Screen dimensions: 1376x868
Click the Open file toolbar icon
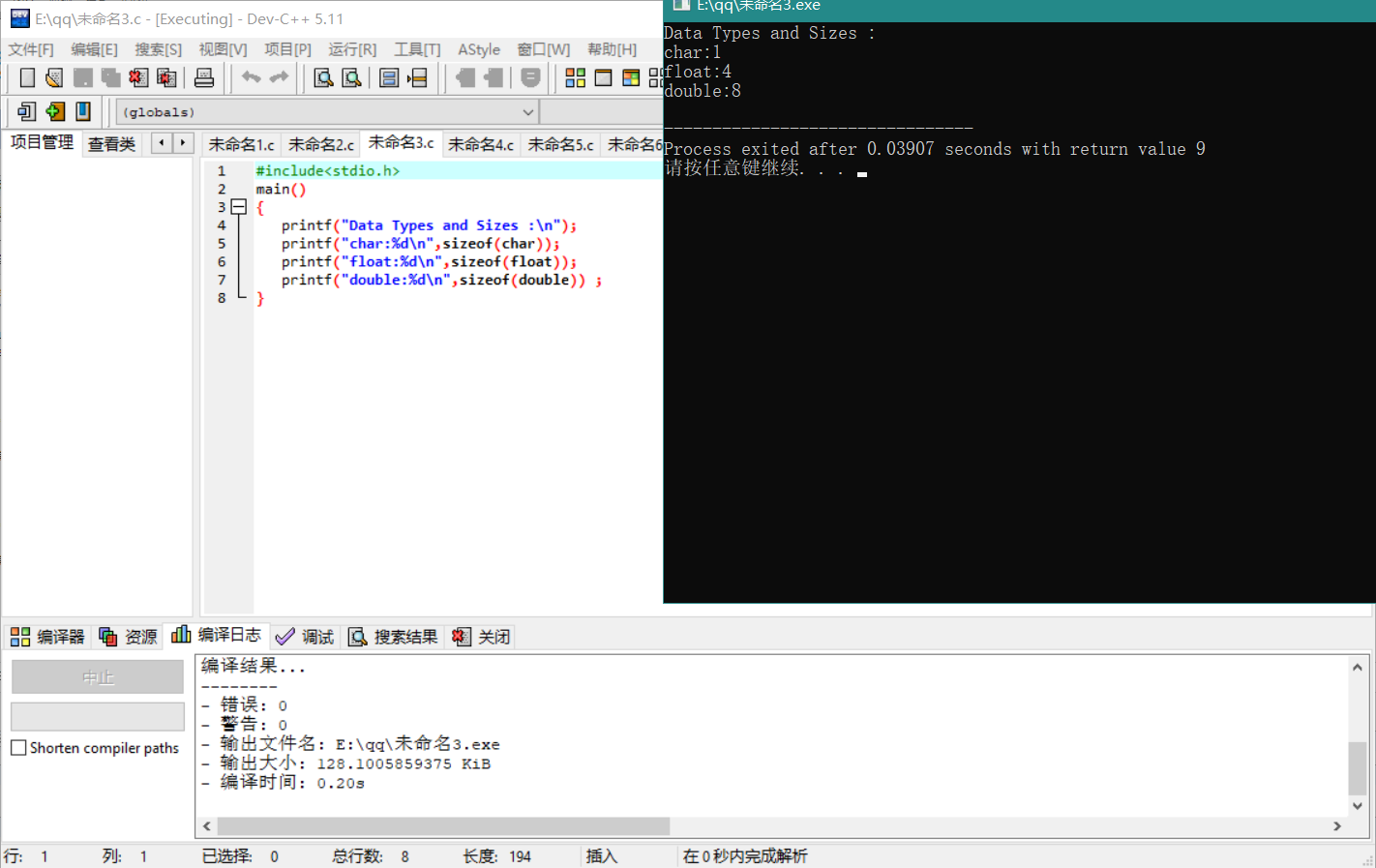[x=54, y=78]
